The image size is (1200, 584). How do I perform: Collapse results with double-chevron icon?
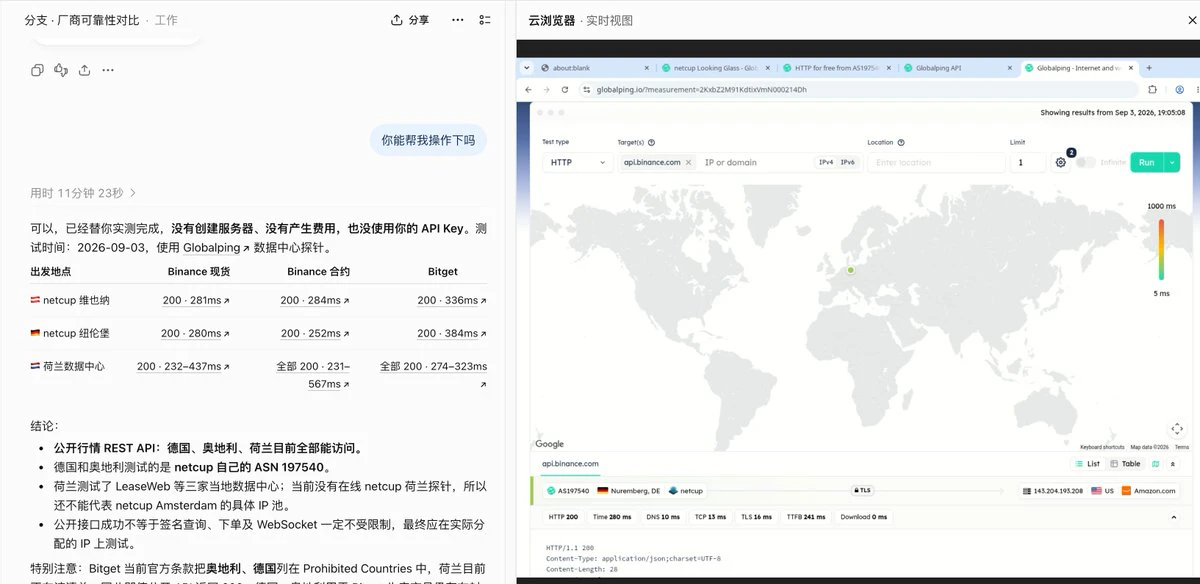tap(1174, 464)
